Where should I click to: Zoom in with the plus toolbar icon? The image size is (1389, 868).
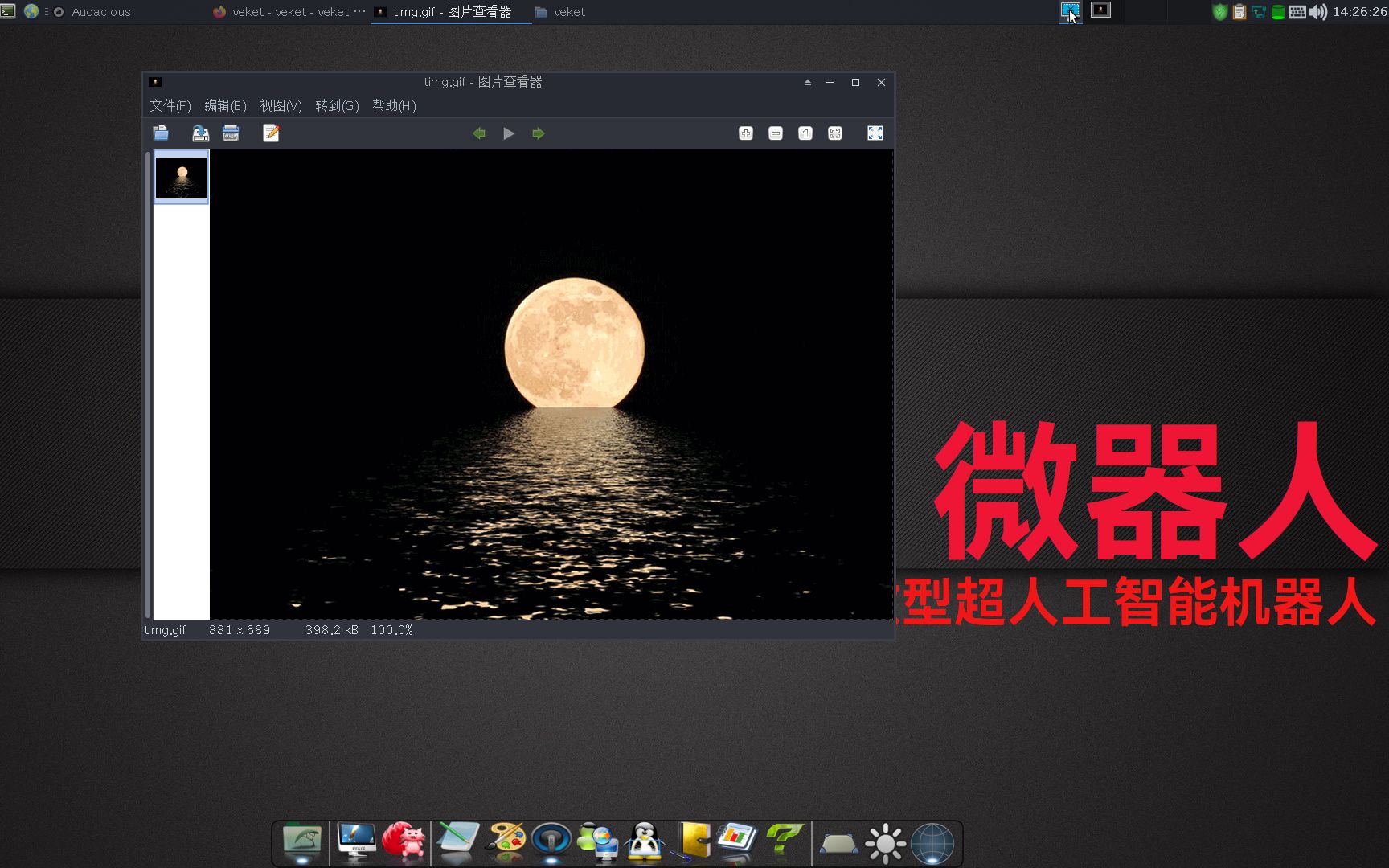point(746,133)
